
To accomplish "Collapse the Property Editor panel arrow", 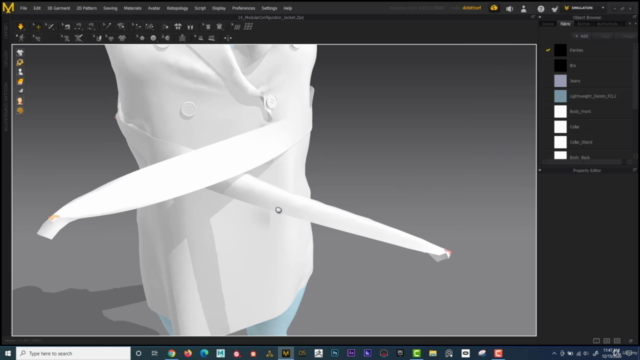I will tap(540, 170).
